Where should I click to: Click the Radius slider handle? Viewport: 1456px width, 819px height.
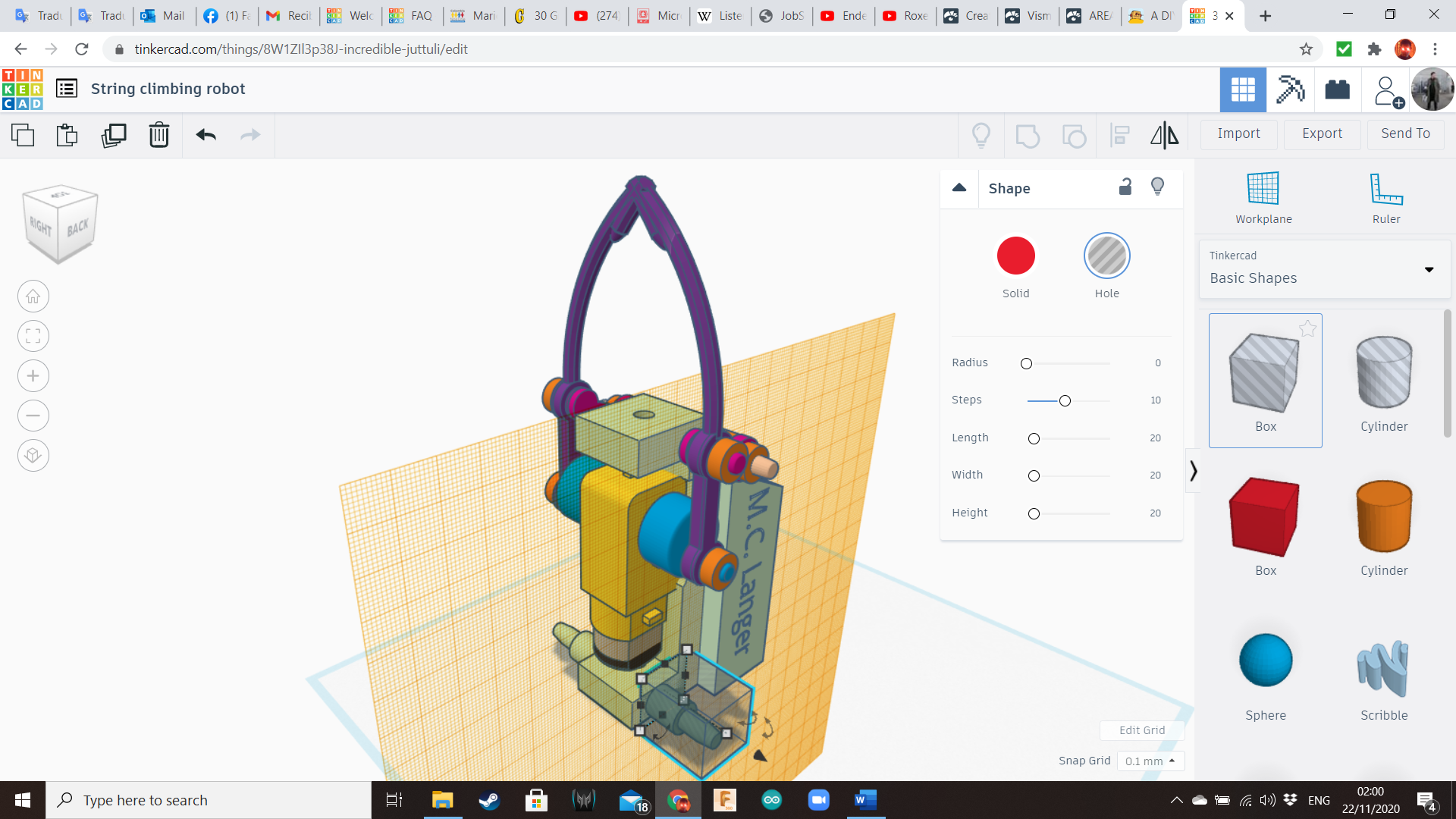(1026, 363)
